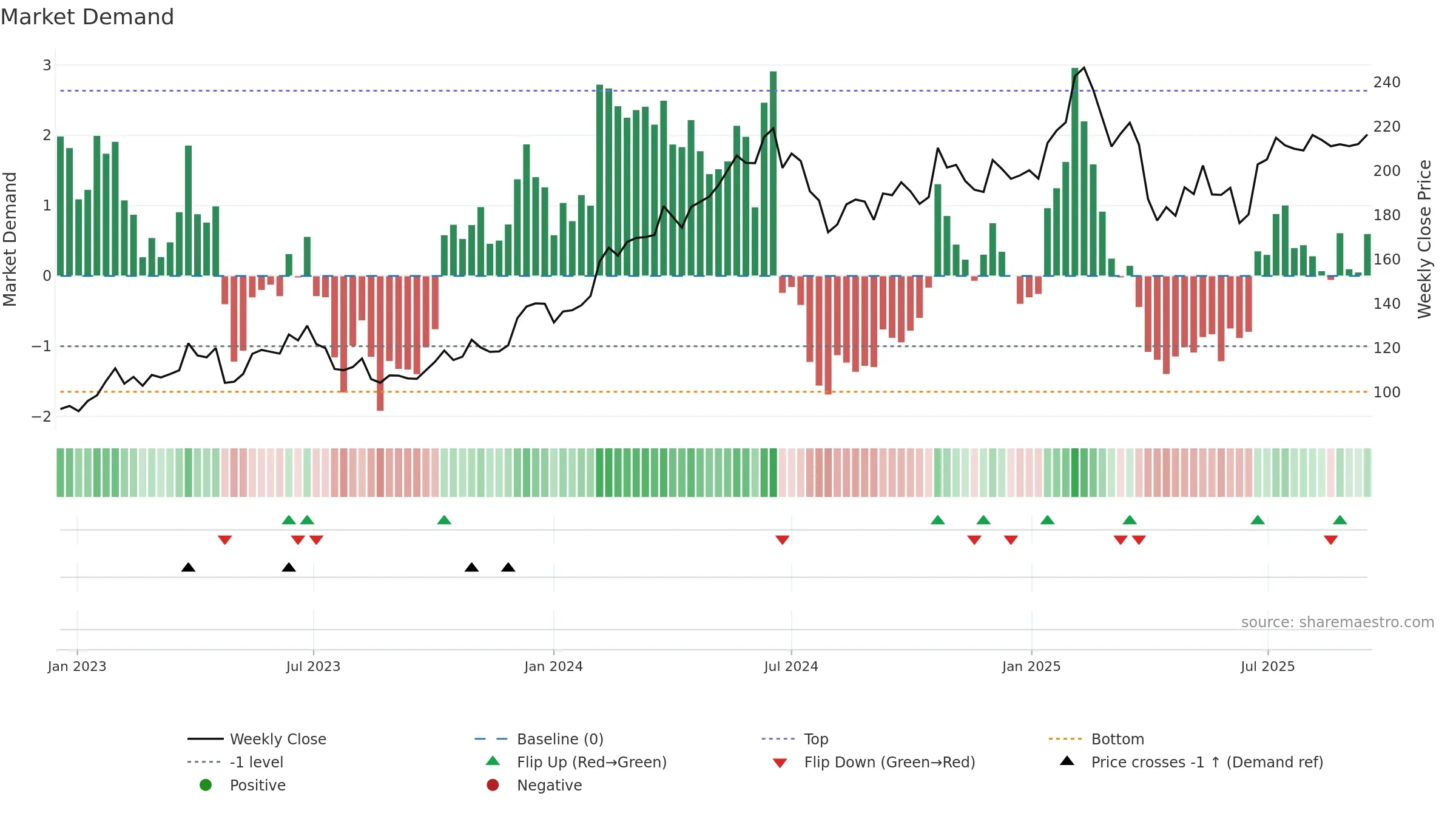Toggle the Top legend label
This screenshot has height=819, width=1456.
(816, 739)
